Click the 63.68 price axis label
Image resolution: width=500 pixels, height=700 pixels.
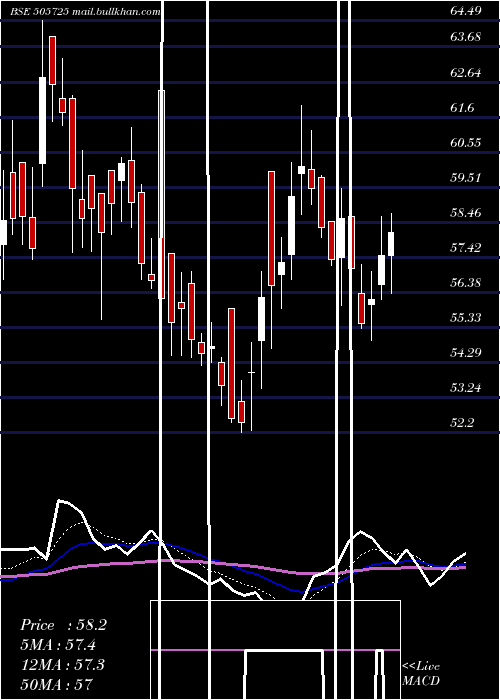(x=465, y=37)
